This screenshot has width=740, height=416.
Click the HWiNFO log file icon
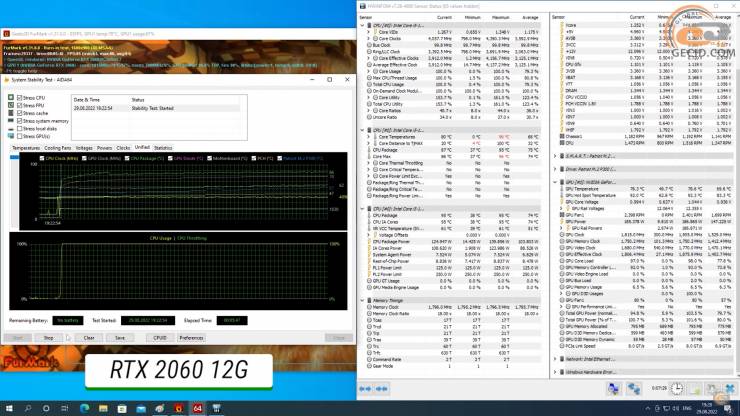click(x=695, y=389)
